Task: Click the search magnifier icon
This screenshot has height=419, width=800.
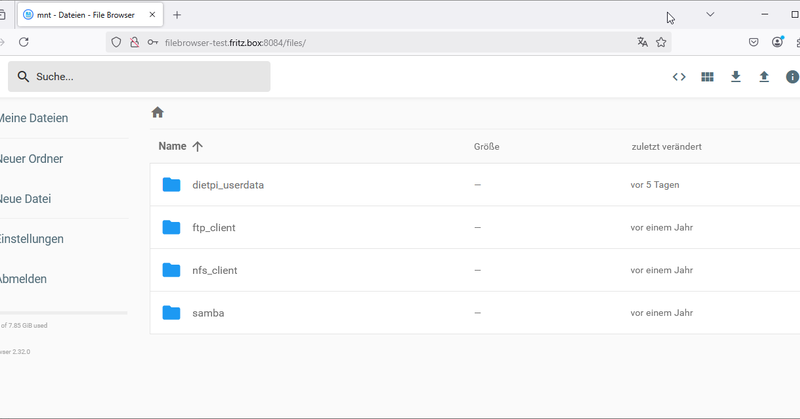Action: [x=23, y=77]
